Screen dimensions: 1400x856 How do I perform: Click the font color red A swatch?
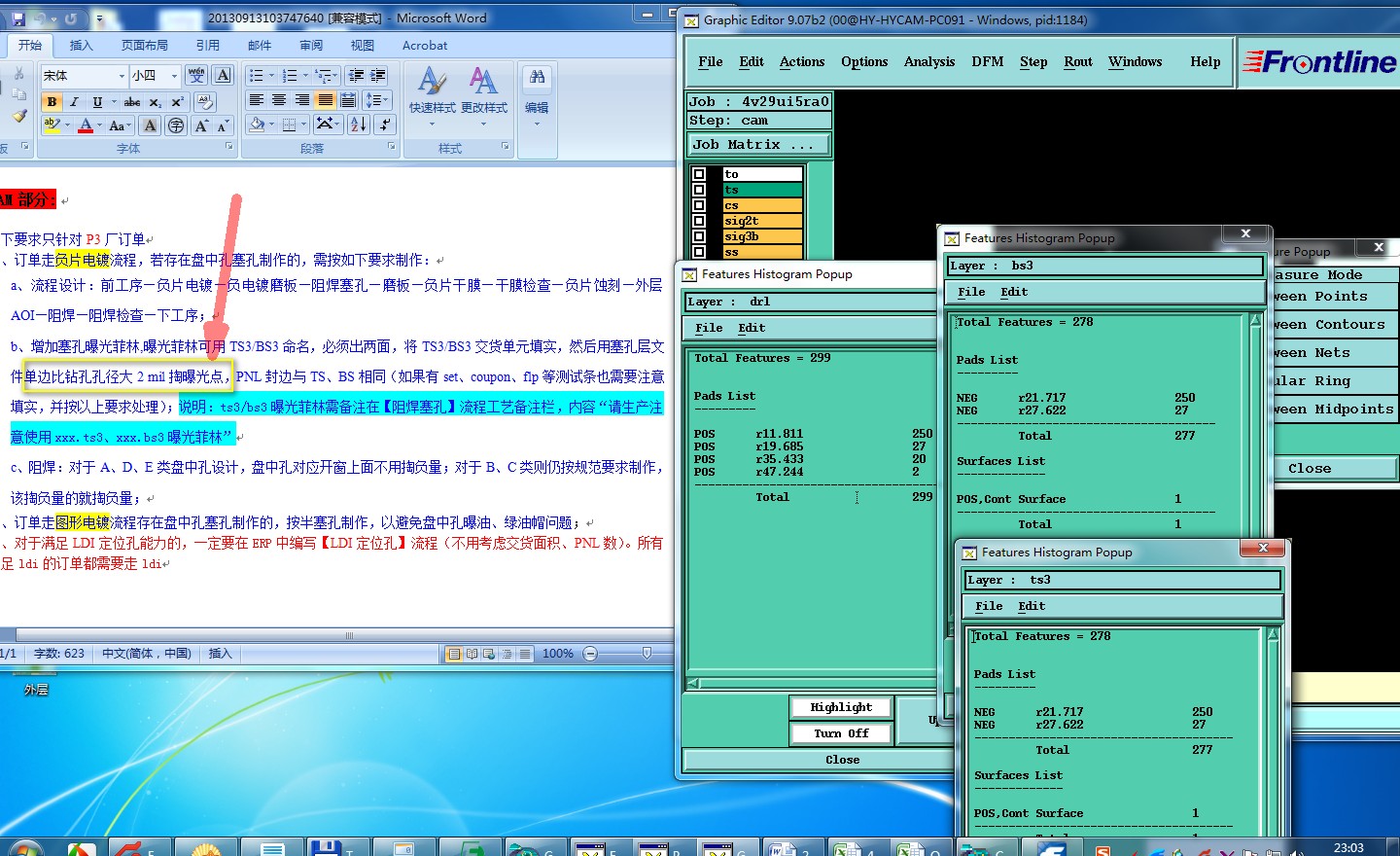[x=86, y=125]
